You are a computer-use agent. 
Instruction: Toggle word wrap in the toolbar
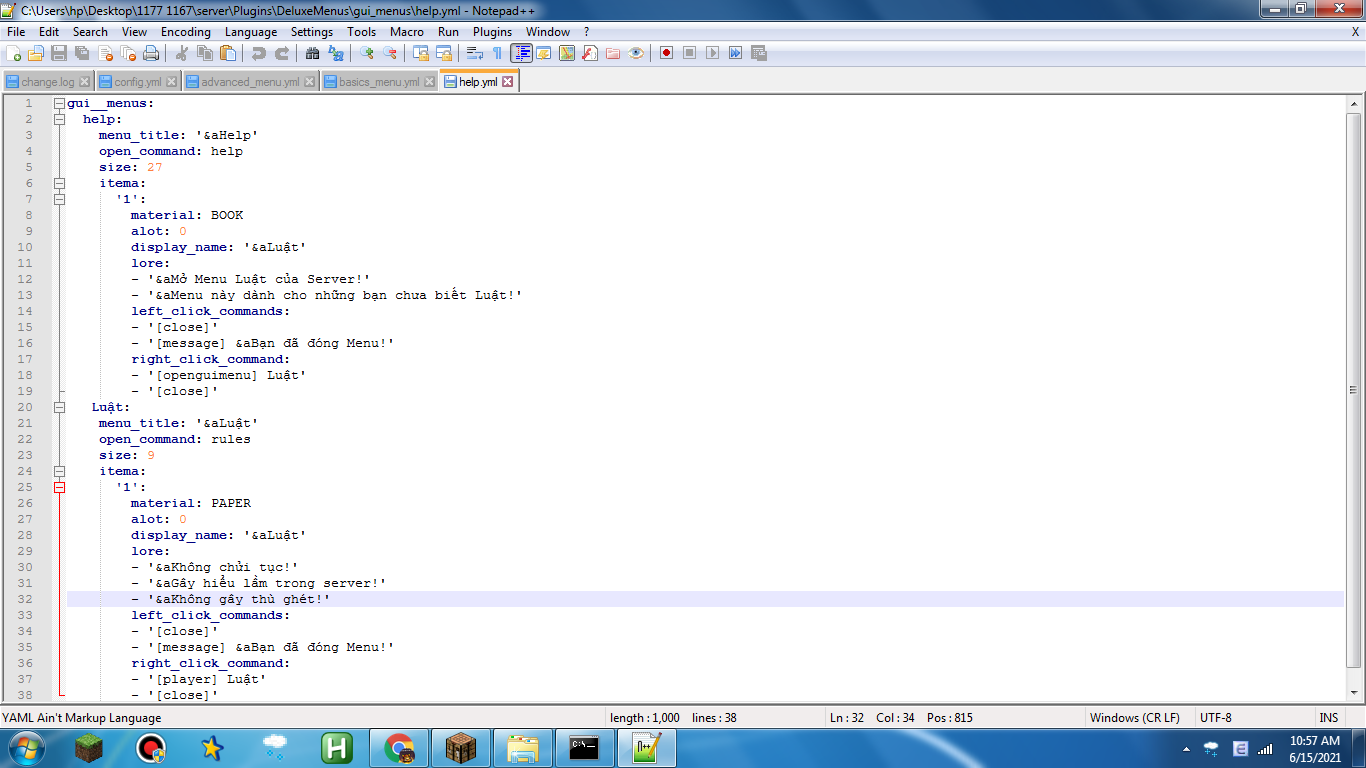tap(475, 53)
